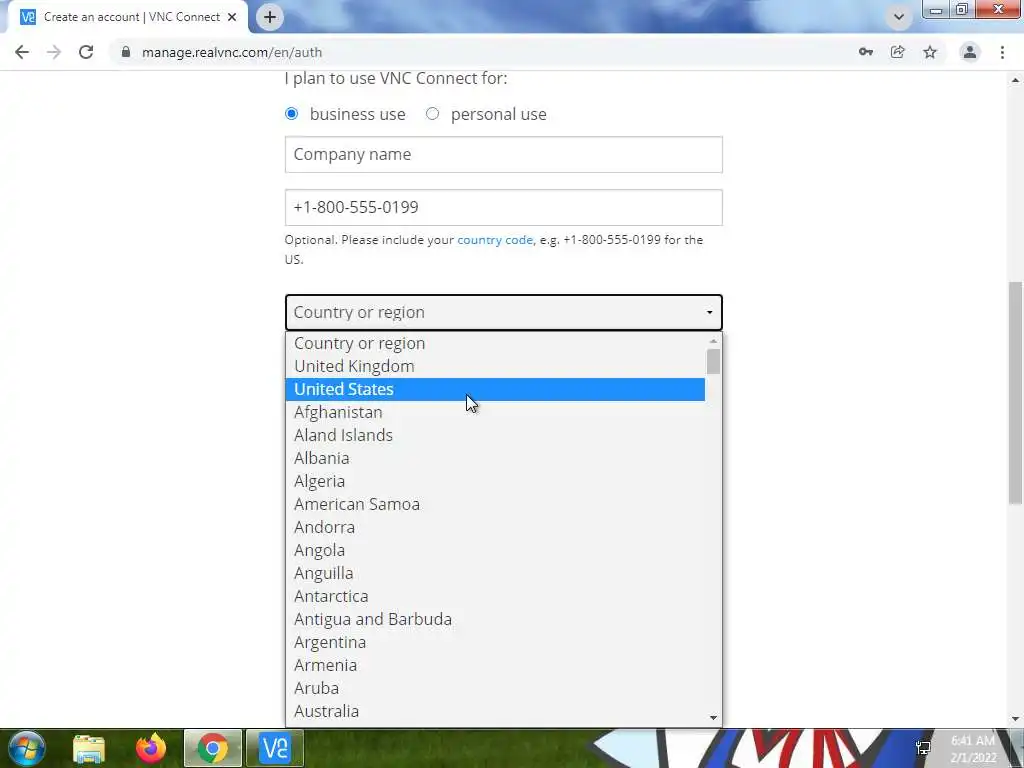Reload the page with the refresh icon
The width and height of the screenshot is (1024, 768).
[86, 52]
